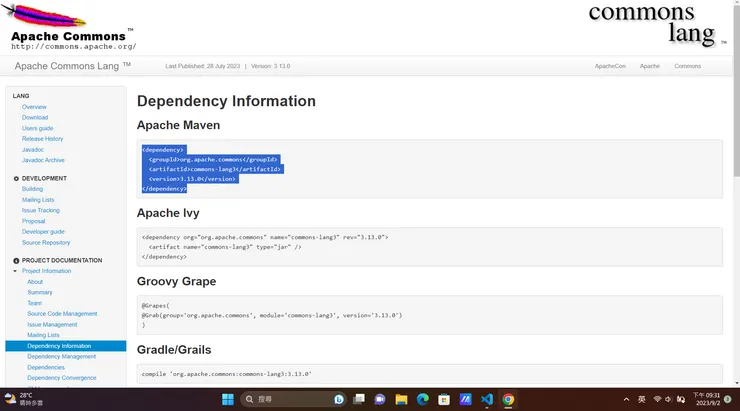Viewport: 740px width, 411px height.
Task: Open the clock and date flyout
Action: (x=706, y=399)
